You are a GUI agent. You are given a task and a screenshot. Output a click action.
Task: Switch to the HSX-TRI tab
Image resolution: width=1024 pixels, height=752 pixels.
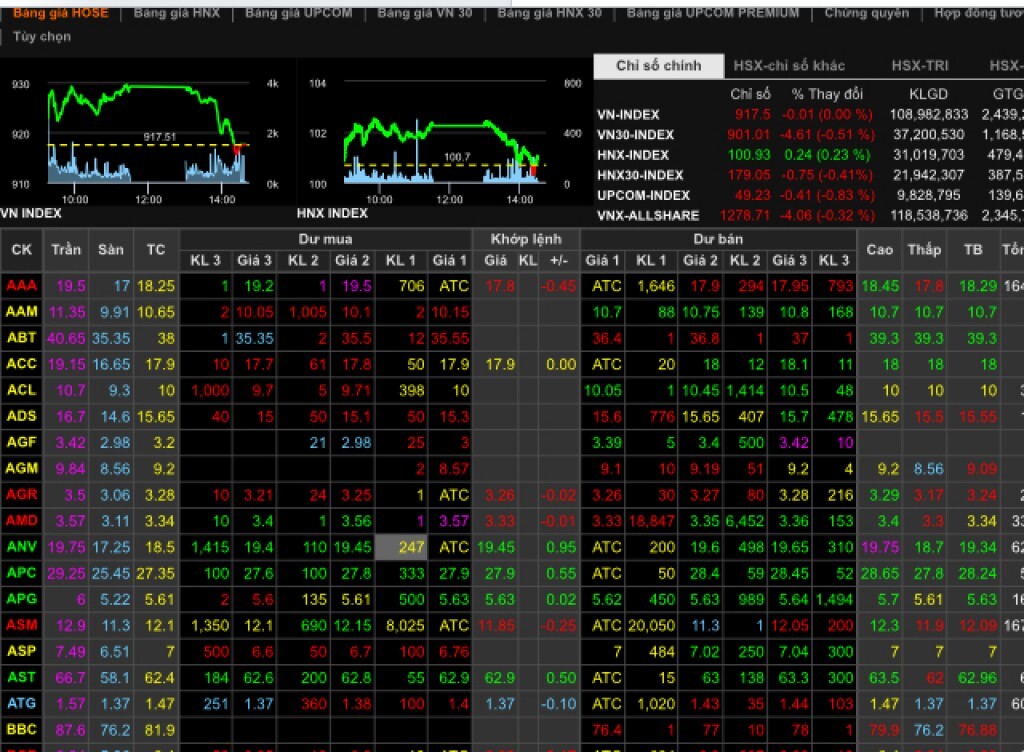(920, 65)
